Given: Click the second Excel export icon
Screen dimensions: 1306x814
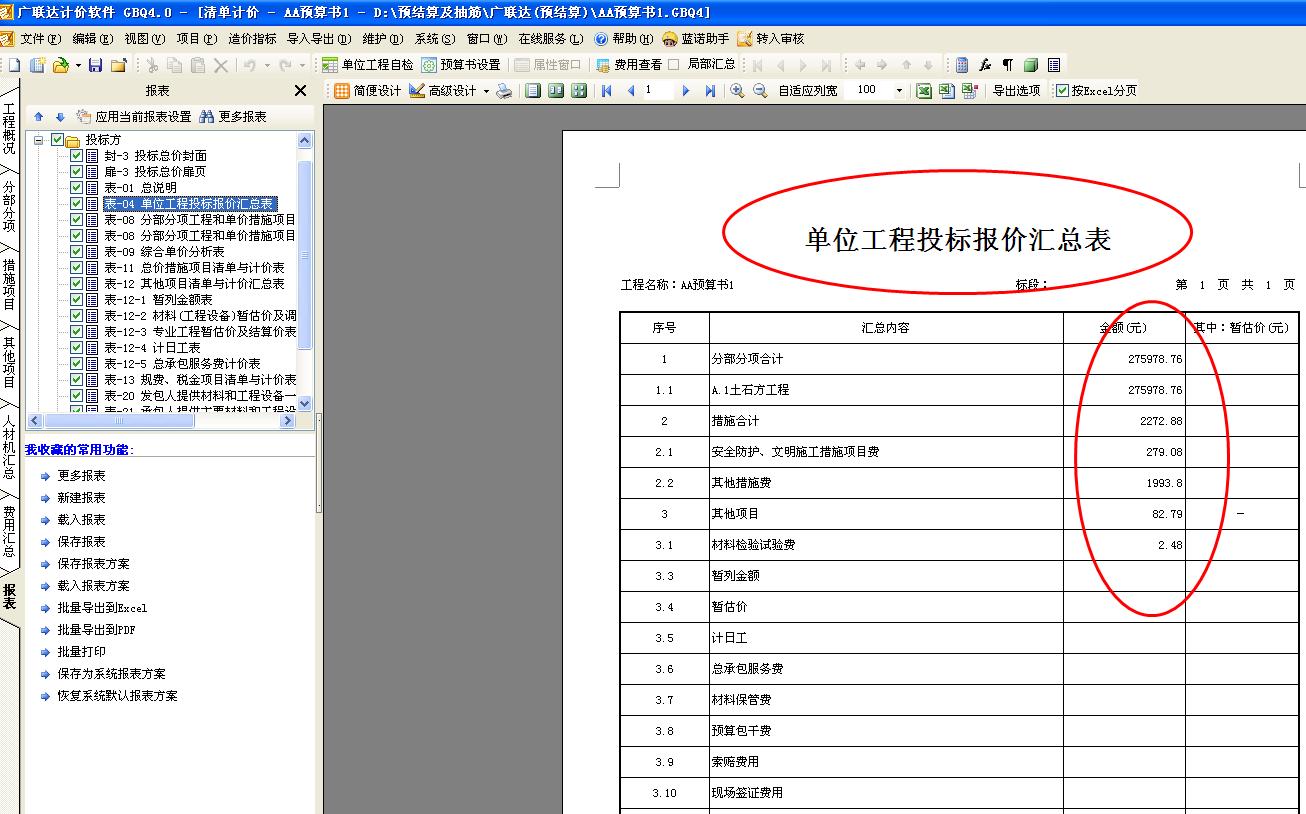Looking at the screenshot, I should [x=947, y=90].
